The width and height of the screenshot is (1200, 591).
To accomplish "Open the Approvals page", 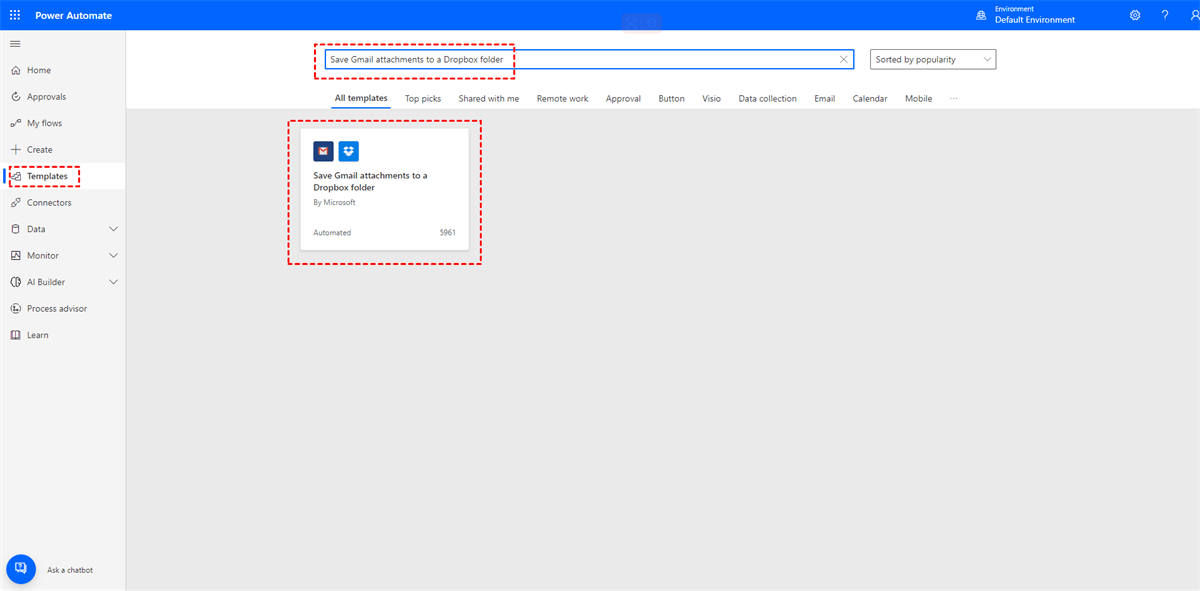I will (47, 97).
